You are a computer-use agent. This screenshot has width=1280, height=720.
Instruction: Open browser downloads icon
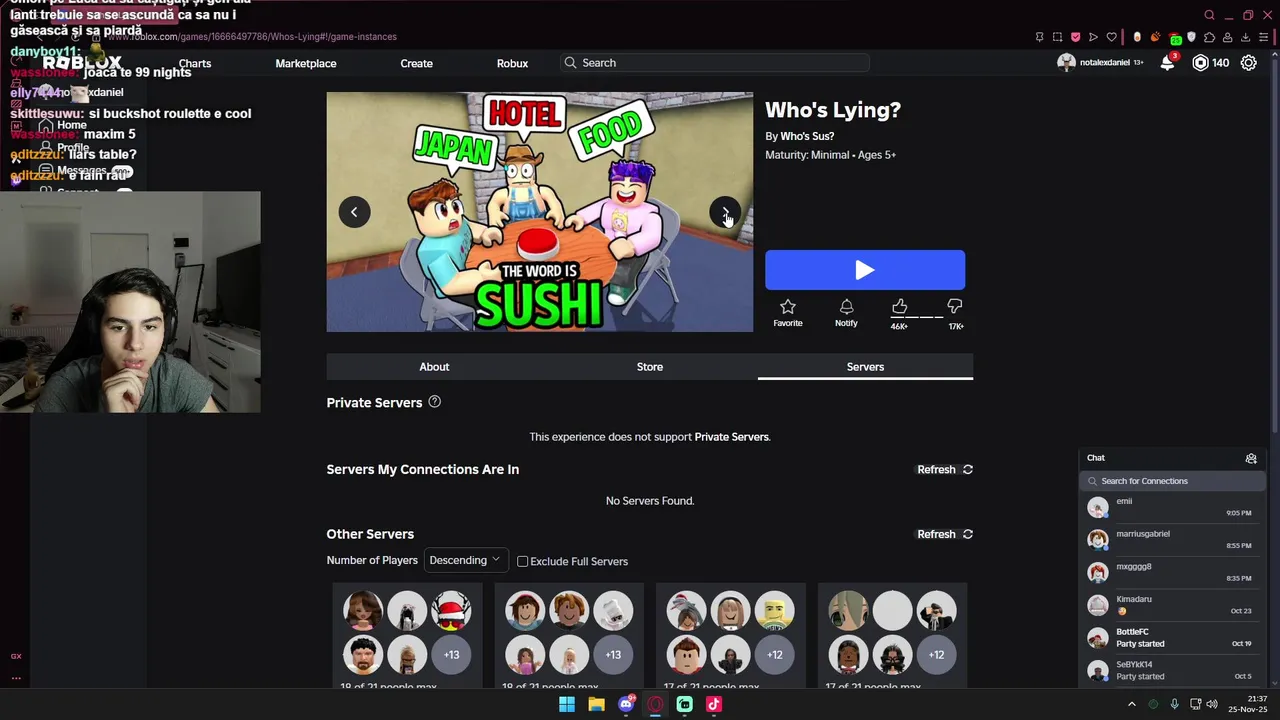point(1245,37)
